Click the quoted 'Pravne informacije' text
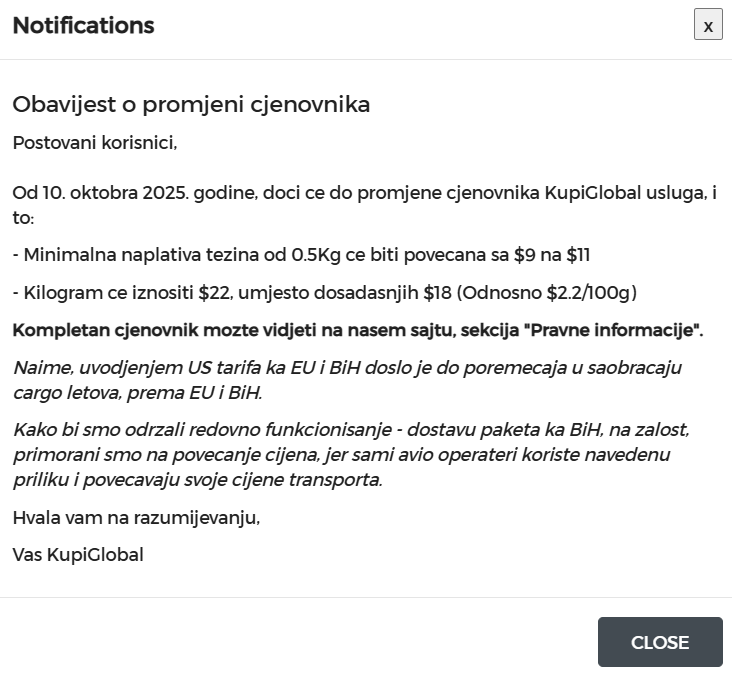 click(x=611, y=330)
